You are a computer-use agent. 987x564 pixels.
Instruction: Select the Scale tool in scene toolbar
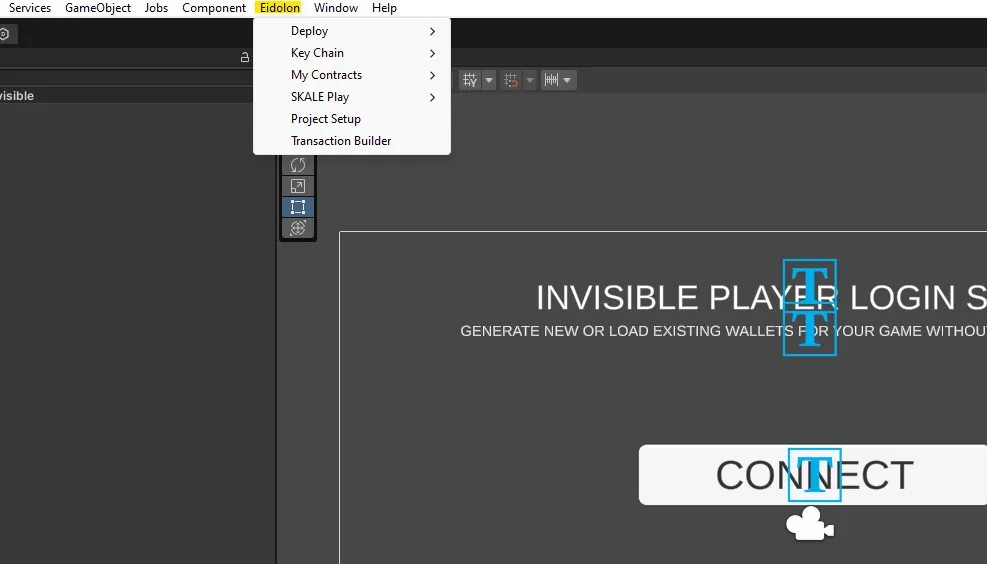(298, 186)
